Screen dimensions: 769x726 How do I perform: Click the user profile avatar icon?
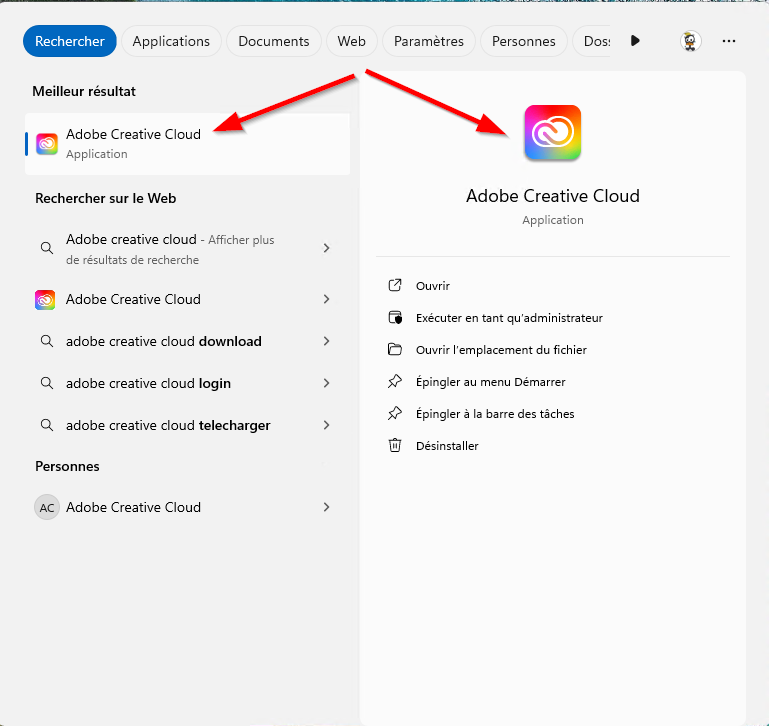click(x=690, y=41)
